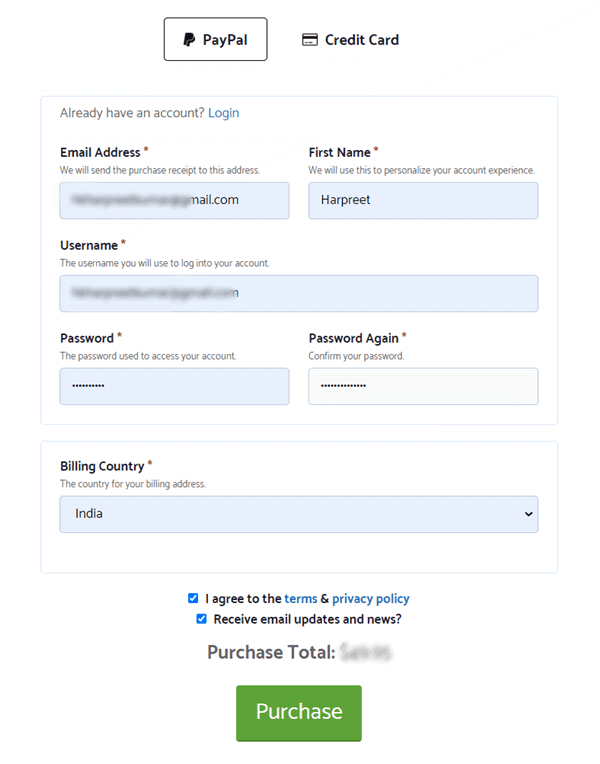Uncheck the agree to terms checkbox
Image resolution: width=600 pixels, height=764 pixels.
pos(193,598)
